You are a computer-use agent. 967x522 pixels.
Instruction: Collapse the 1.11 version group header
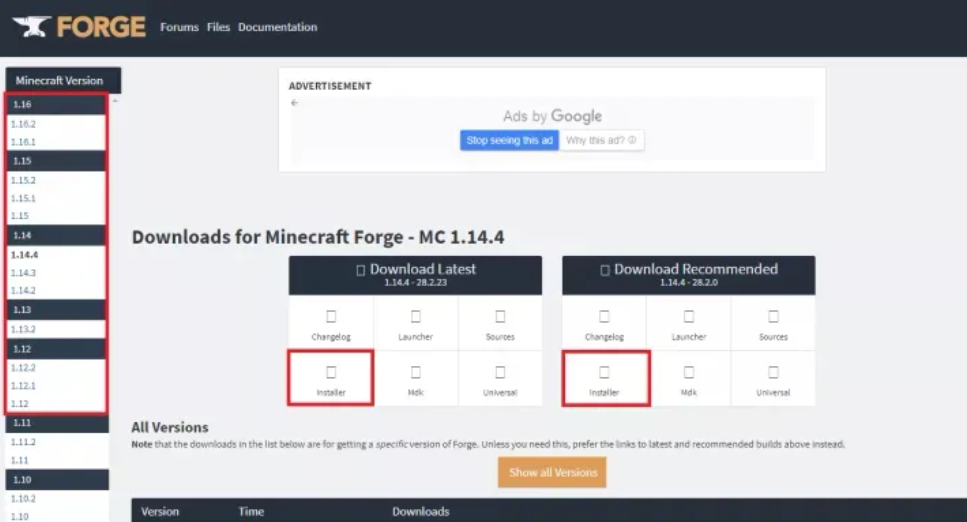tap(57, 423)
